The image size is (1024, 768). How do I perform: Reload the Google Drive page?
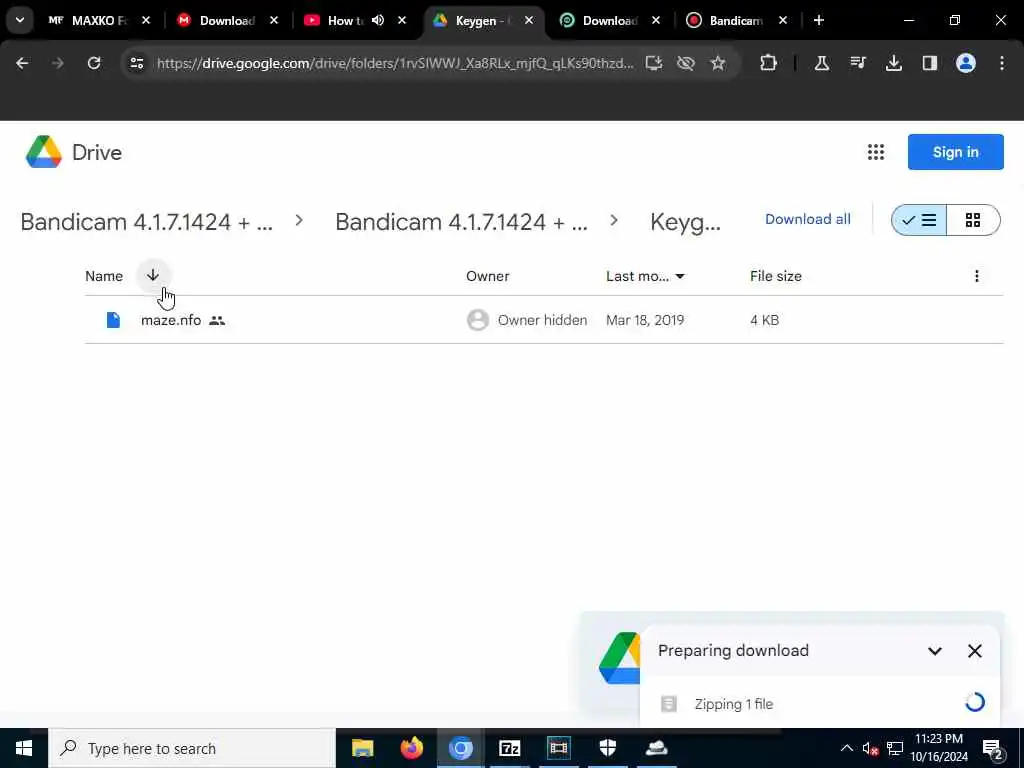94,63
